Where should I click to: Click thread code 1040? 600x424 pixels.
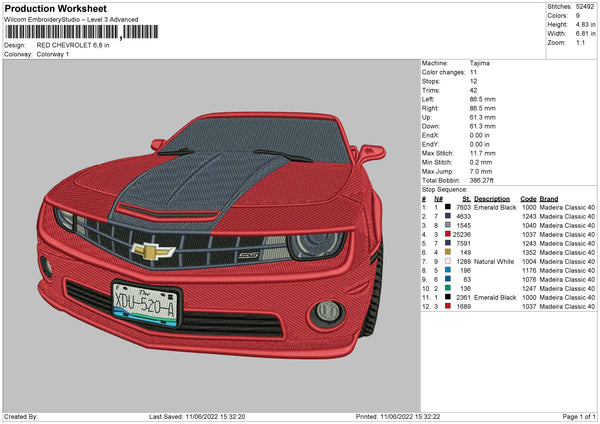pos(529,225)
